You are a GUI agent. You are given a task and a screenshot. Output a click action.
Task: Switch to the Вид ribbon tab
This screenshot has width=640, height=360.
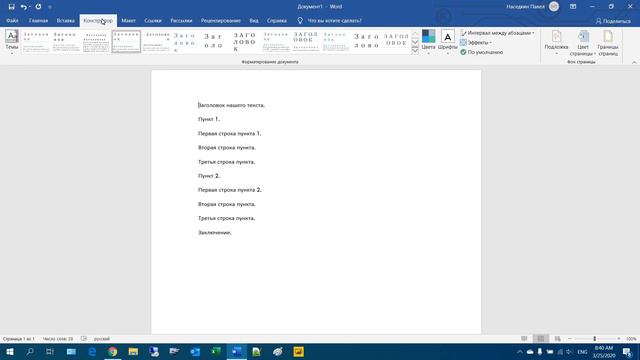(254, 20)
